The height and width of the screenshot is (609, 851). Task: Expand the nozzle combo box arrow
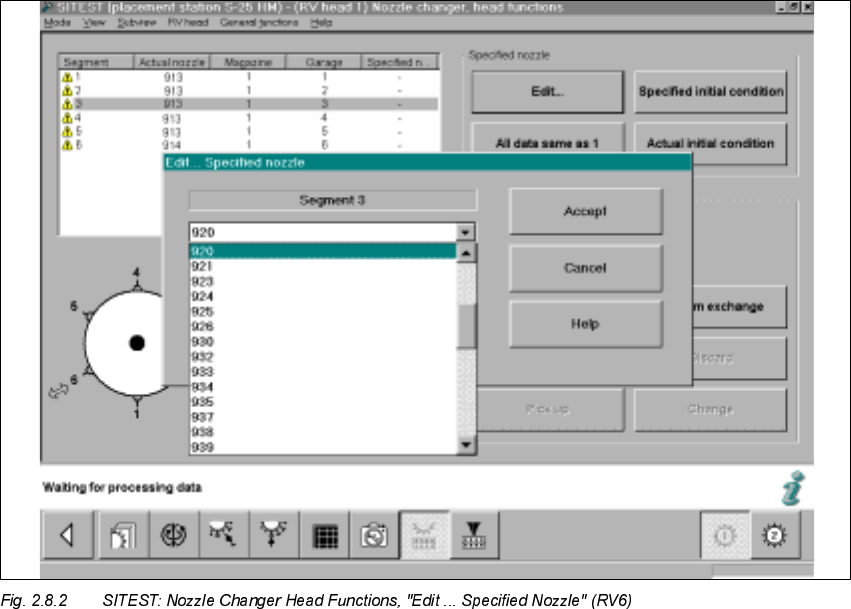point(466,232)
